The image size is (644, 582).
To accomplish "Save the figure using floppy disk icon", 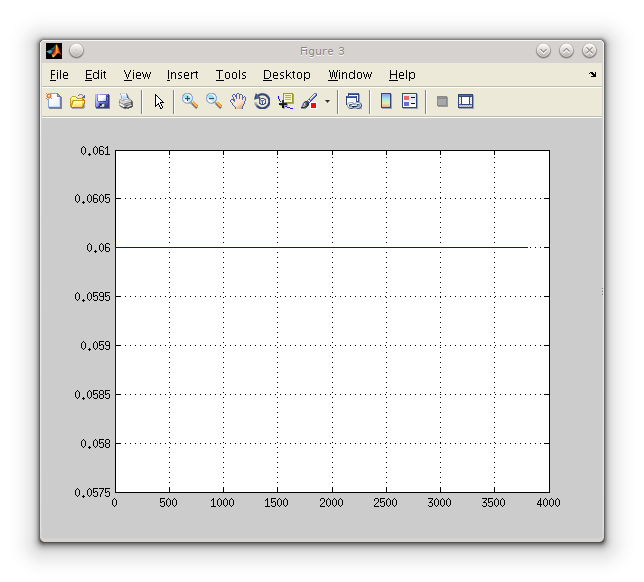I will coord(102,101).
